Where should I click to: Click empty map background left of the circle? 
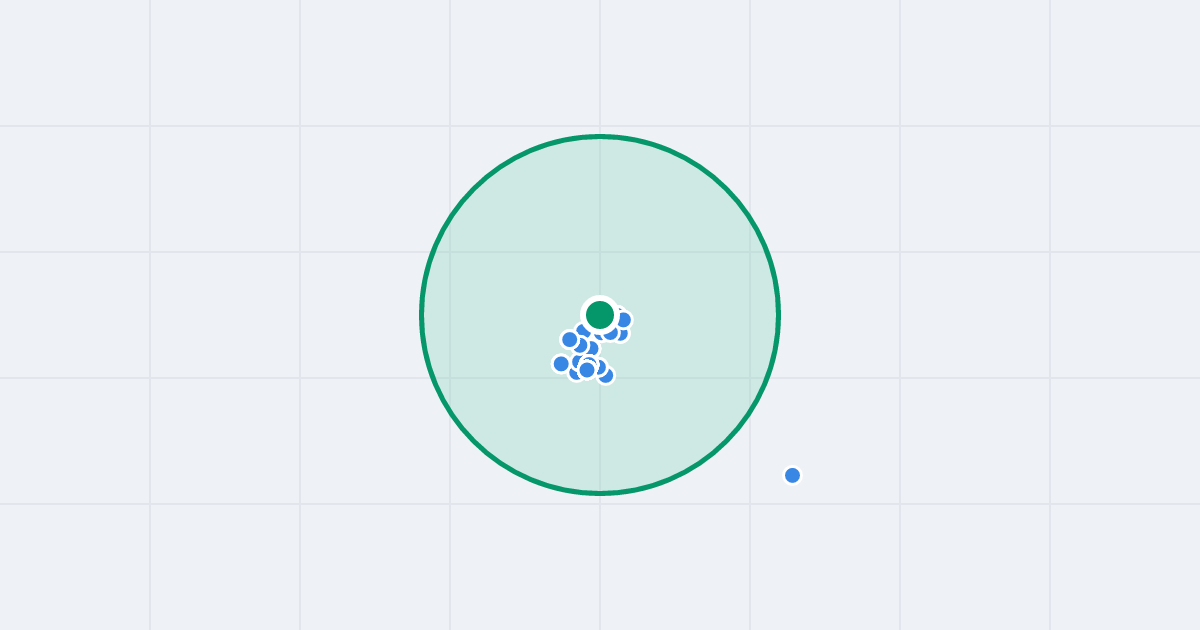(x=250, y=315)
